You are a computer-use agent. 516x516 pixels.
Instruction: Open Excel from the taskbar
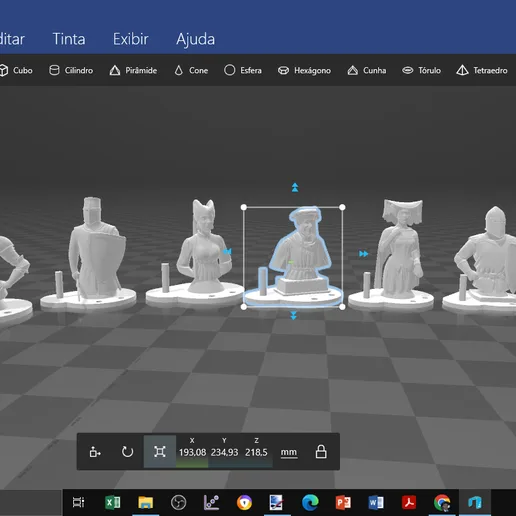click(113, 502)
